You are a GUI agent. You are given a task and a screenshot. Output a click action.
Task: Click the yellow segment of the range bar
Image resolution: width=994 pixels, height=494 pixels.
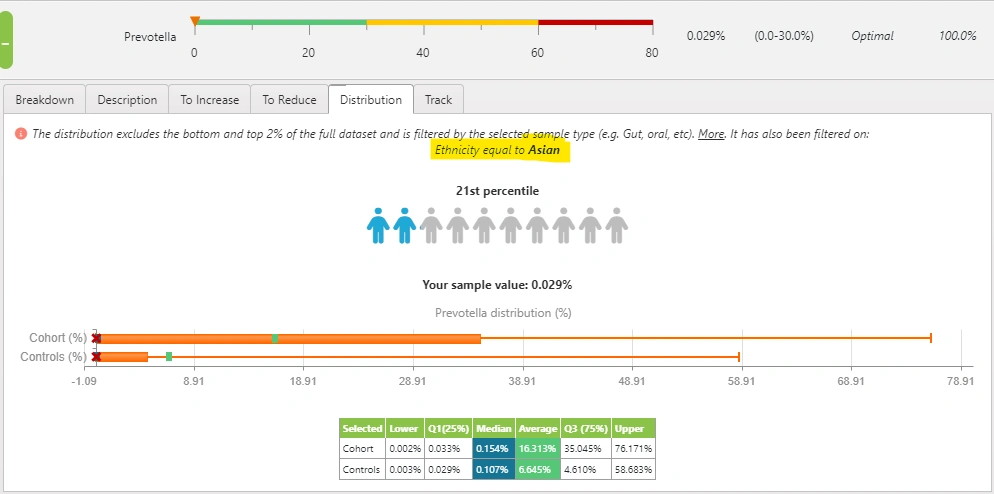(x=453, y=22)
